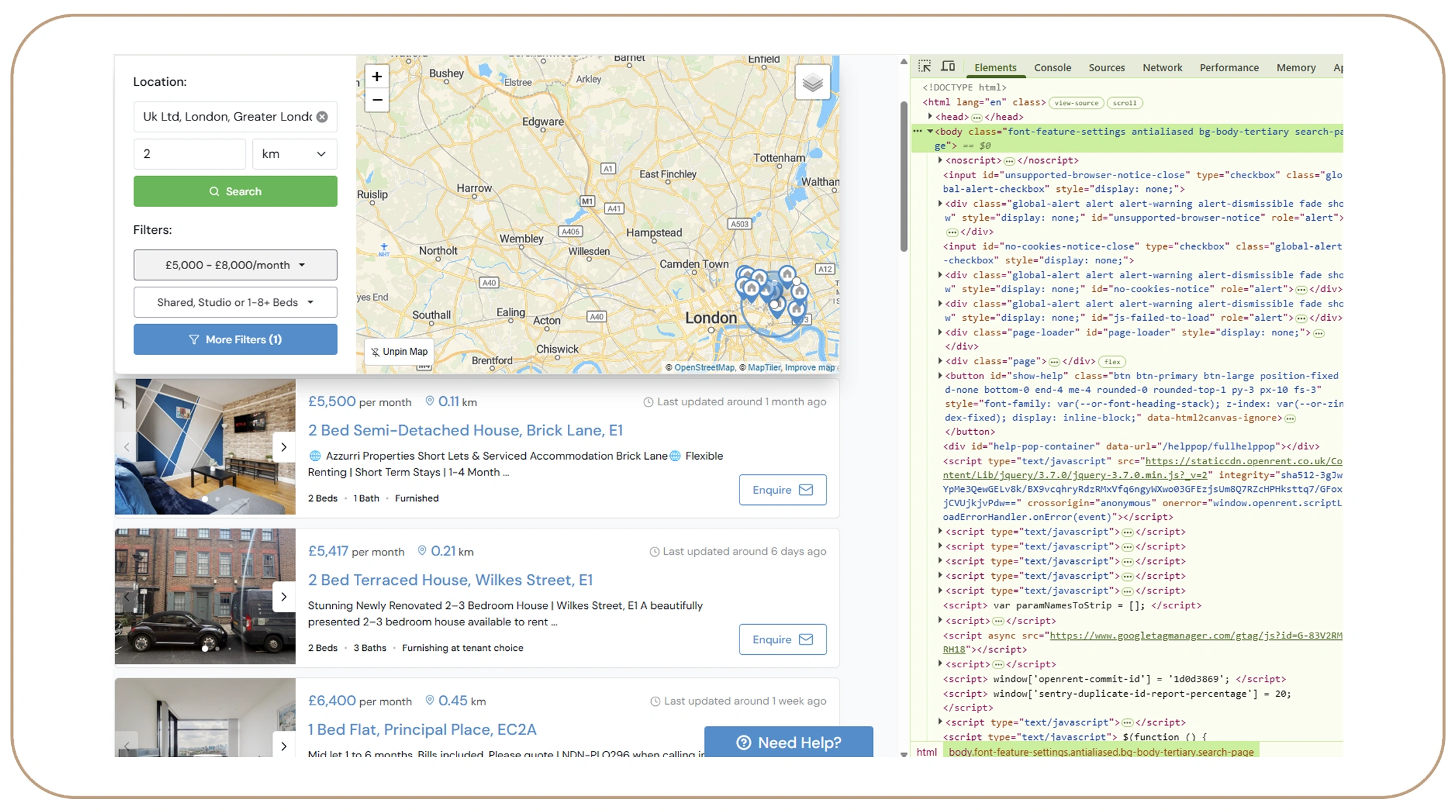Click the flex badge on page div
Viewport: 1456px width, 812px height.
(1112, 361)
